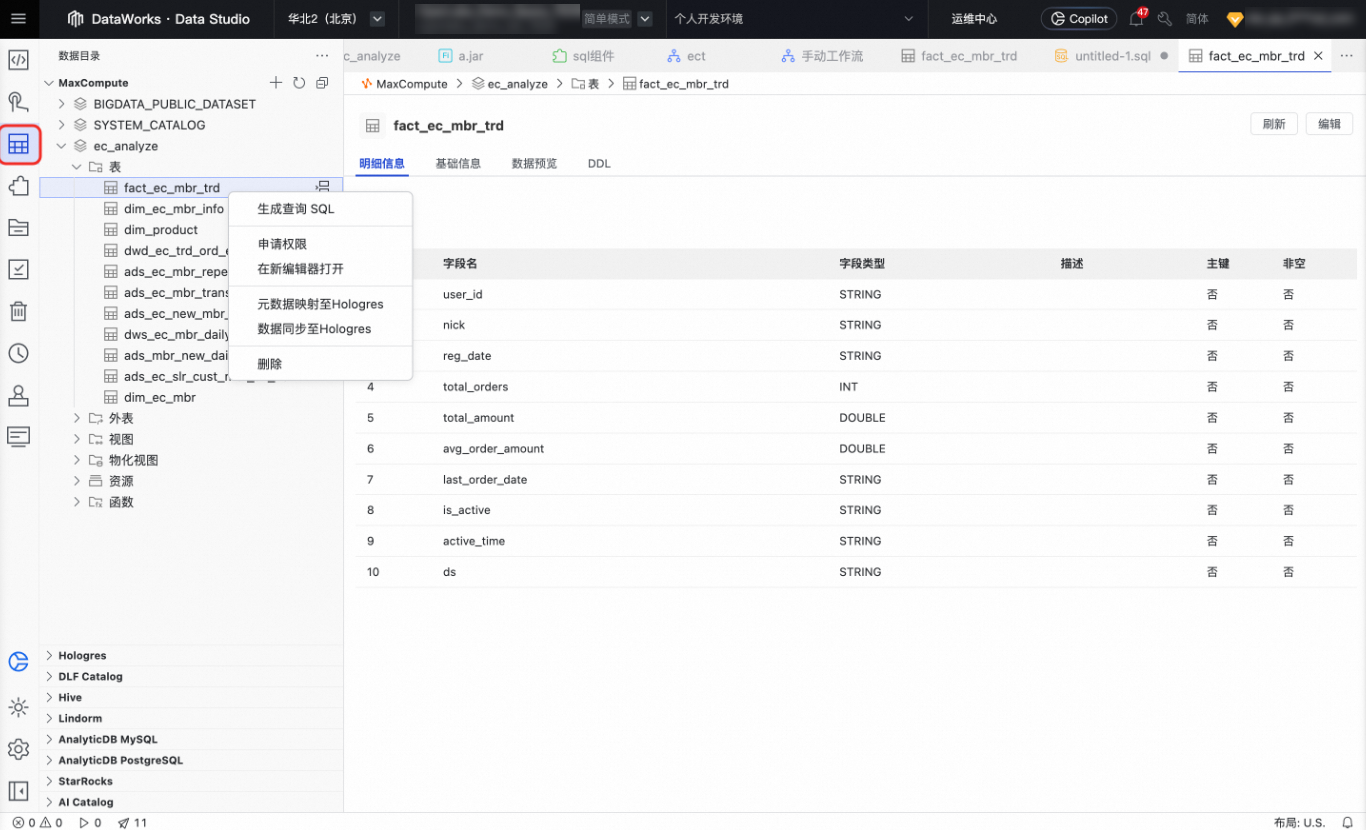The height and width of the screenshot is (830, 1366).
Task: Click the 编辑 button
Action: click(x=1329, y=124)
